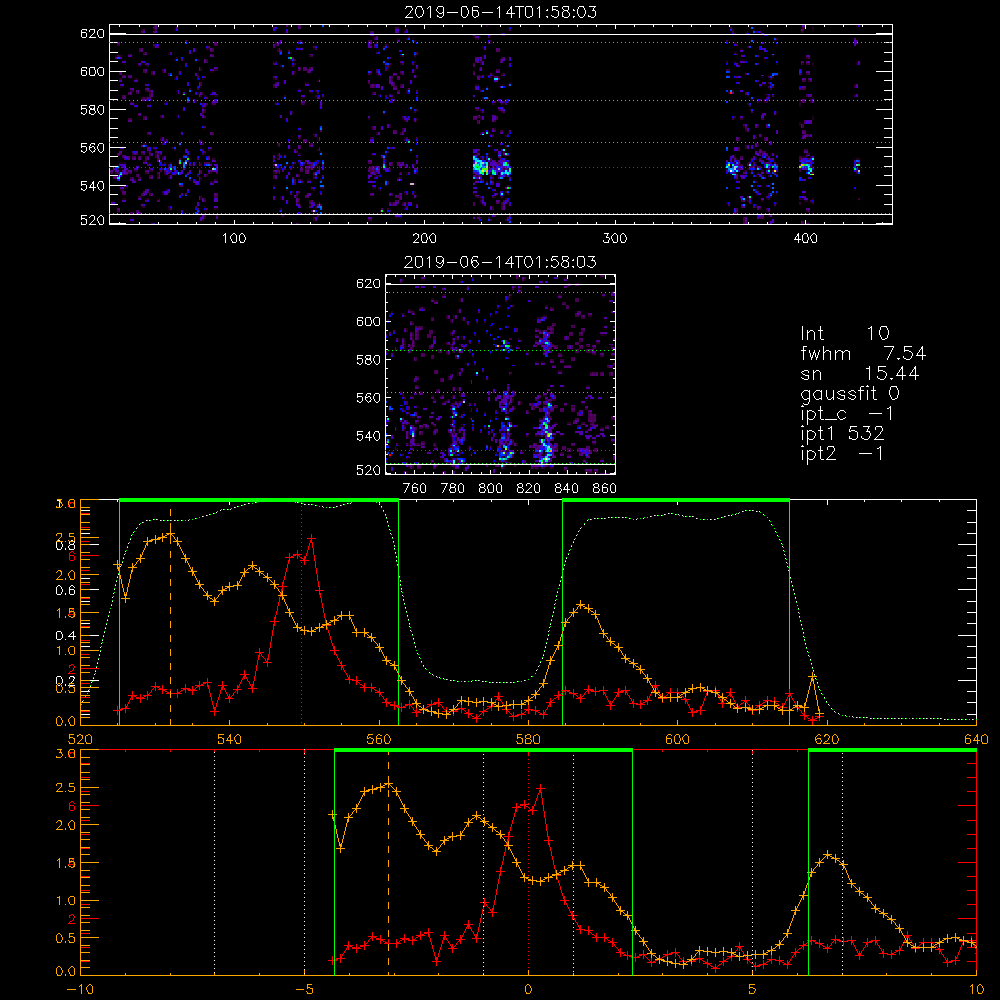The height and width of the screenshot is (1000, 1000).
Task: Click x-axis label 100 on top spectrogram
Action: 233,239
